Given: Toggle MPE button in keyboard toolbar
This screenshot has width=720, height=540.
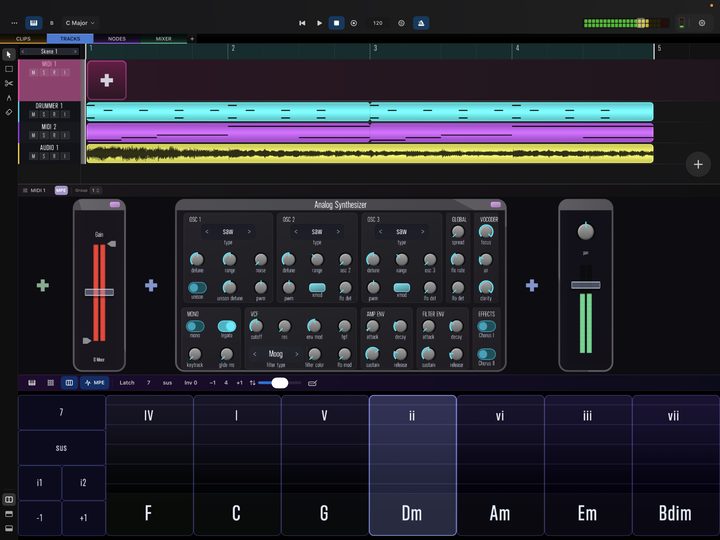Looking at the screenshot, I should (x=95, y=382).
